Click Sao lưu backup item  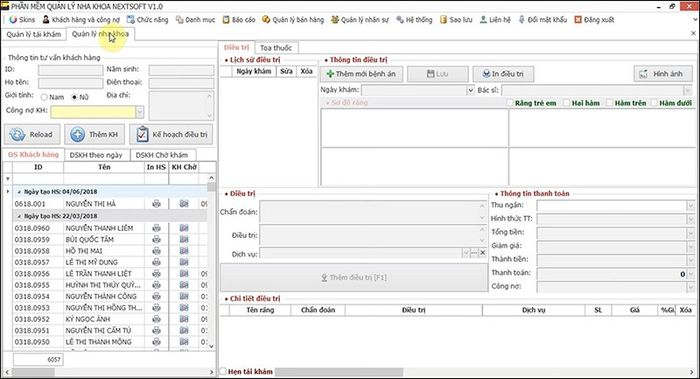coord(456,20)
